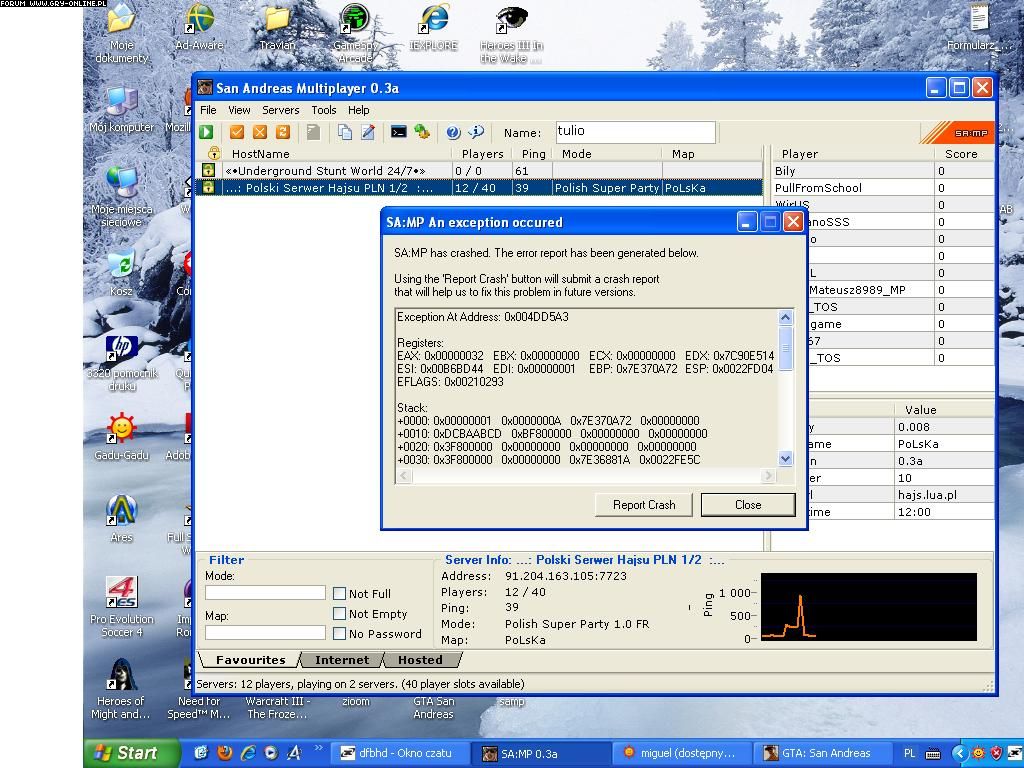Toggle the Not Empty filter checkbox
Image resolution: width=1024 pixels, height=768 pixels.
click(x=340, y=614)
